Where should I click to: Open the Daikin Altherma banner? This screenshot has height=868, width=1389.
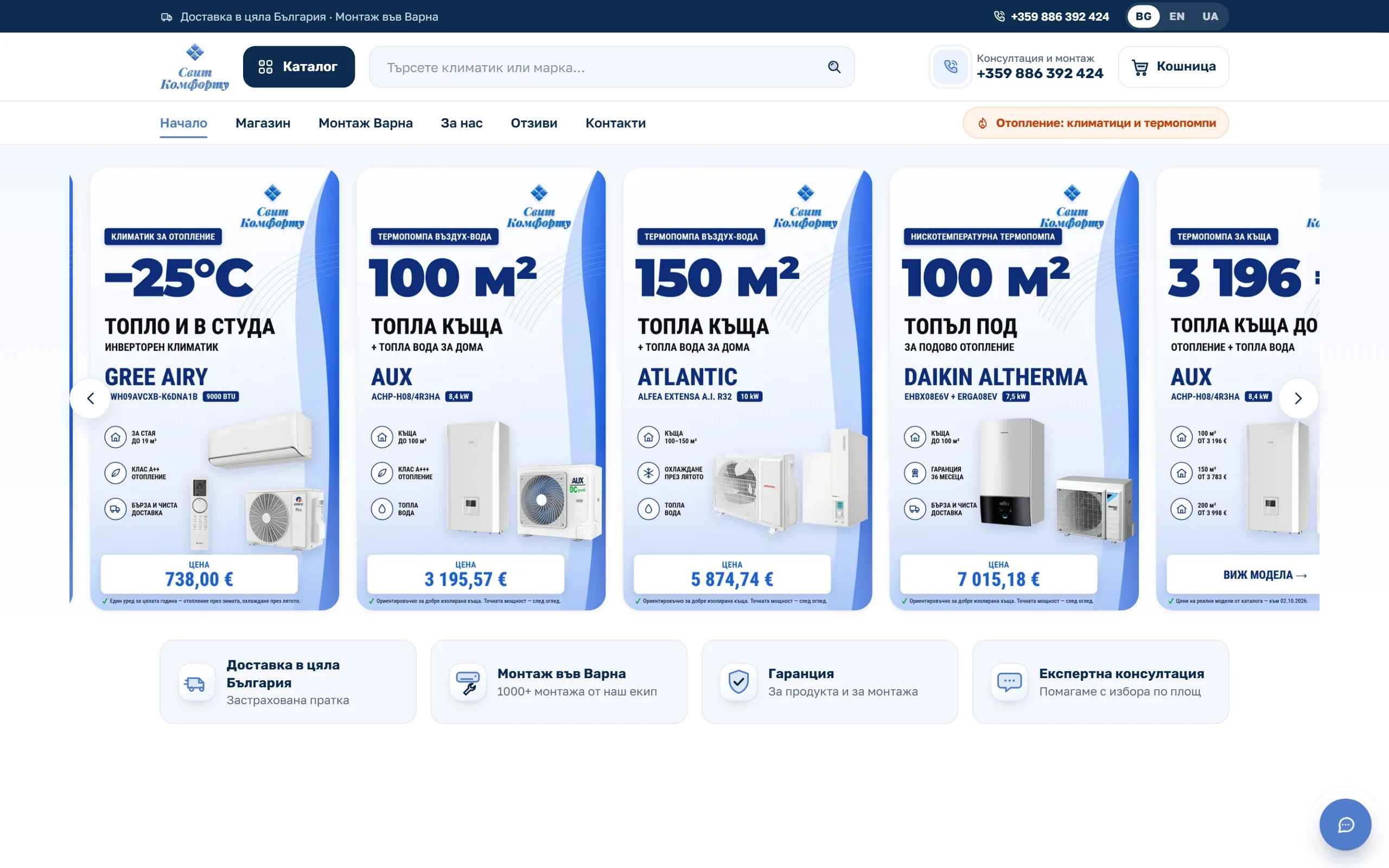tap(1014, 388)
